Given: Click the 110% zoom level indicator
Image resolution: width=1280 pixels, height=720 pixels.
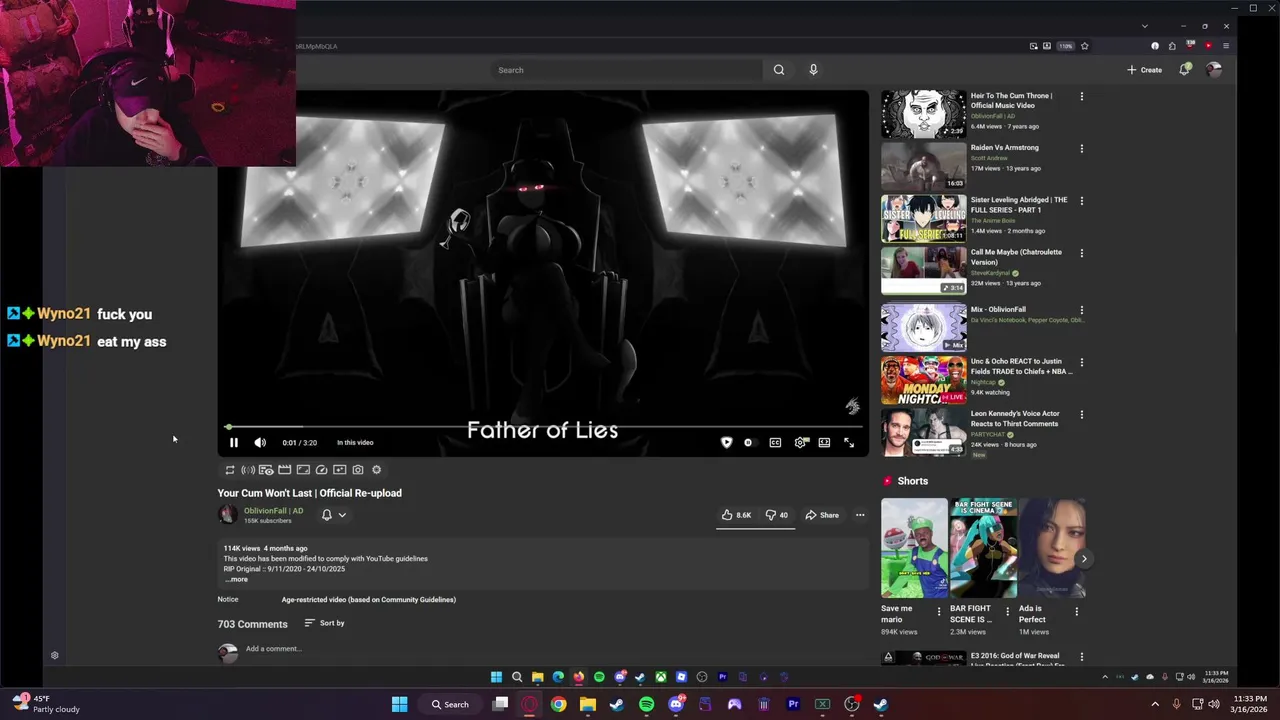Looking at the screenshot, I should point(1065,46).
